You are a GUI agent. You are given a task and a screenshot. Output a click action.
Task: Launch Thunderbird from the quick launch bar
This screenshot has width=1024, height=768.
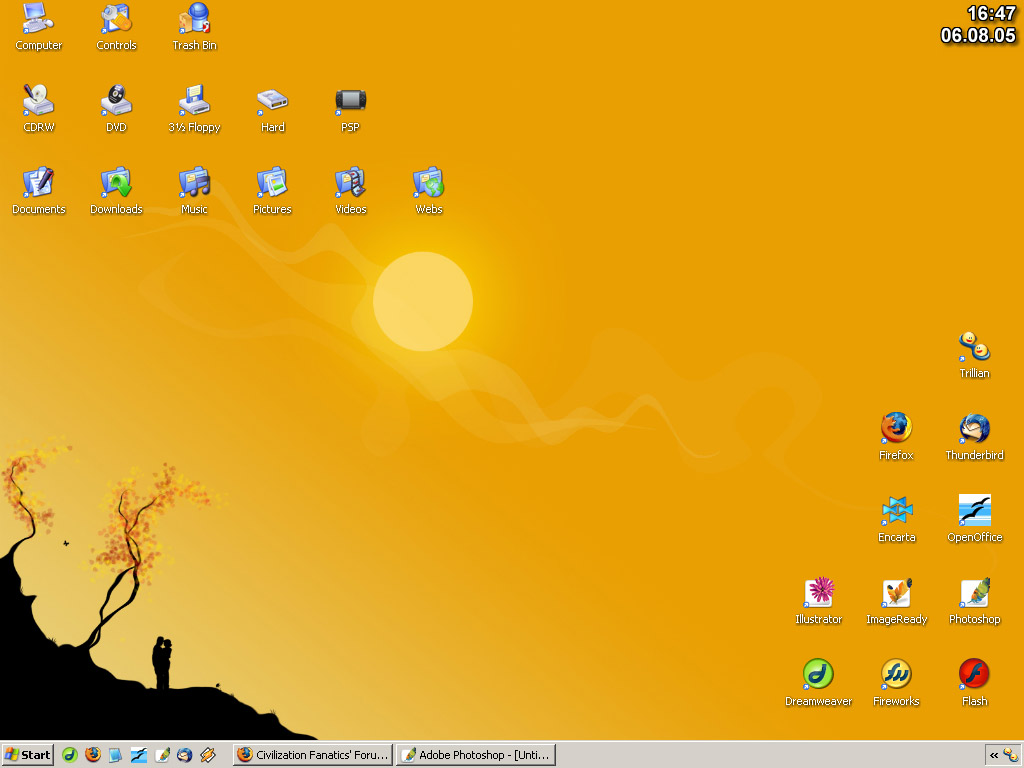click(x=185, y=755)
